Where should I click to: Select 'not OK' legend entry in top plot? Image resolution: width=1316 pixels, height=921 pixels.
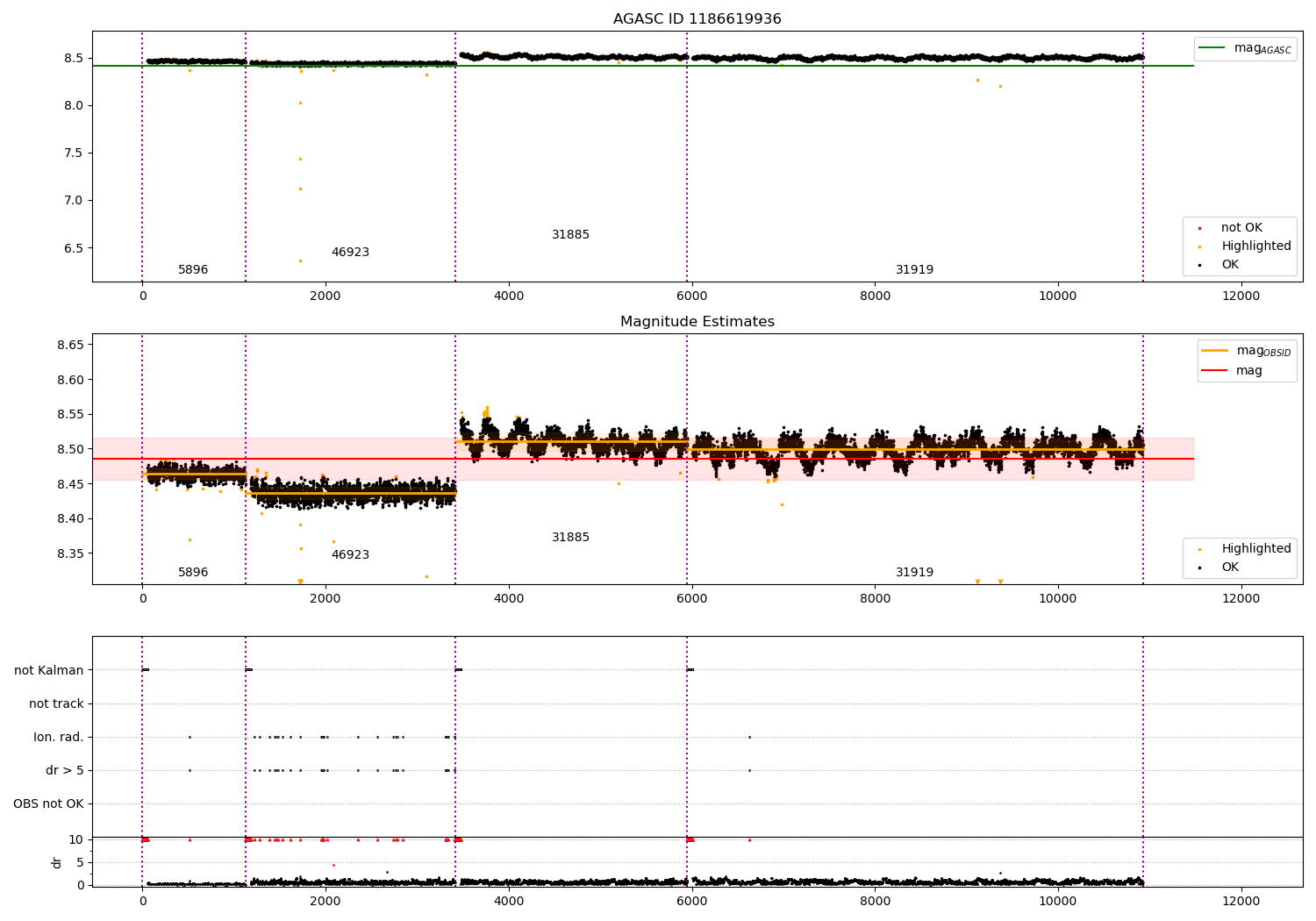point(1241,228)
